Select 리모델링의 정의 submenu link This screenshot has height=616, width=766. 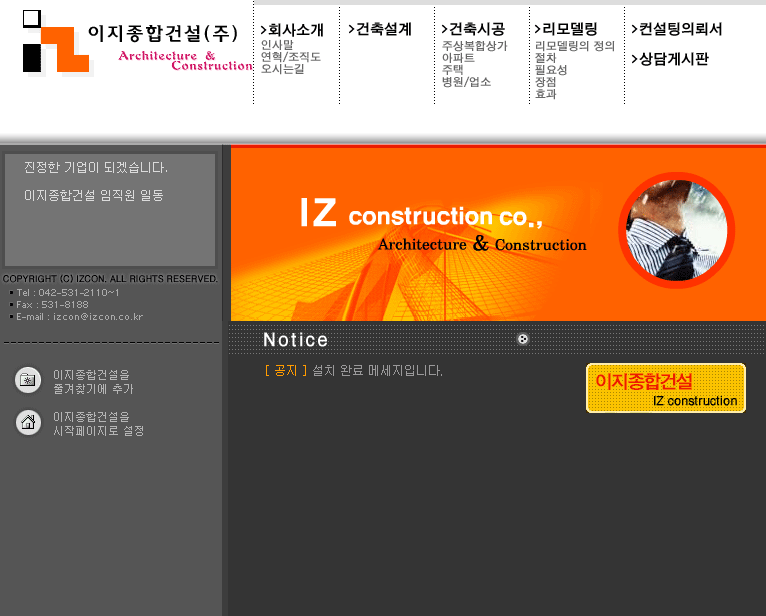pos(574,46)
